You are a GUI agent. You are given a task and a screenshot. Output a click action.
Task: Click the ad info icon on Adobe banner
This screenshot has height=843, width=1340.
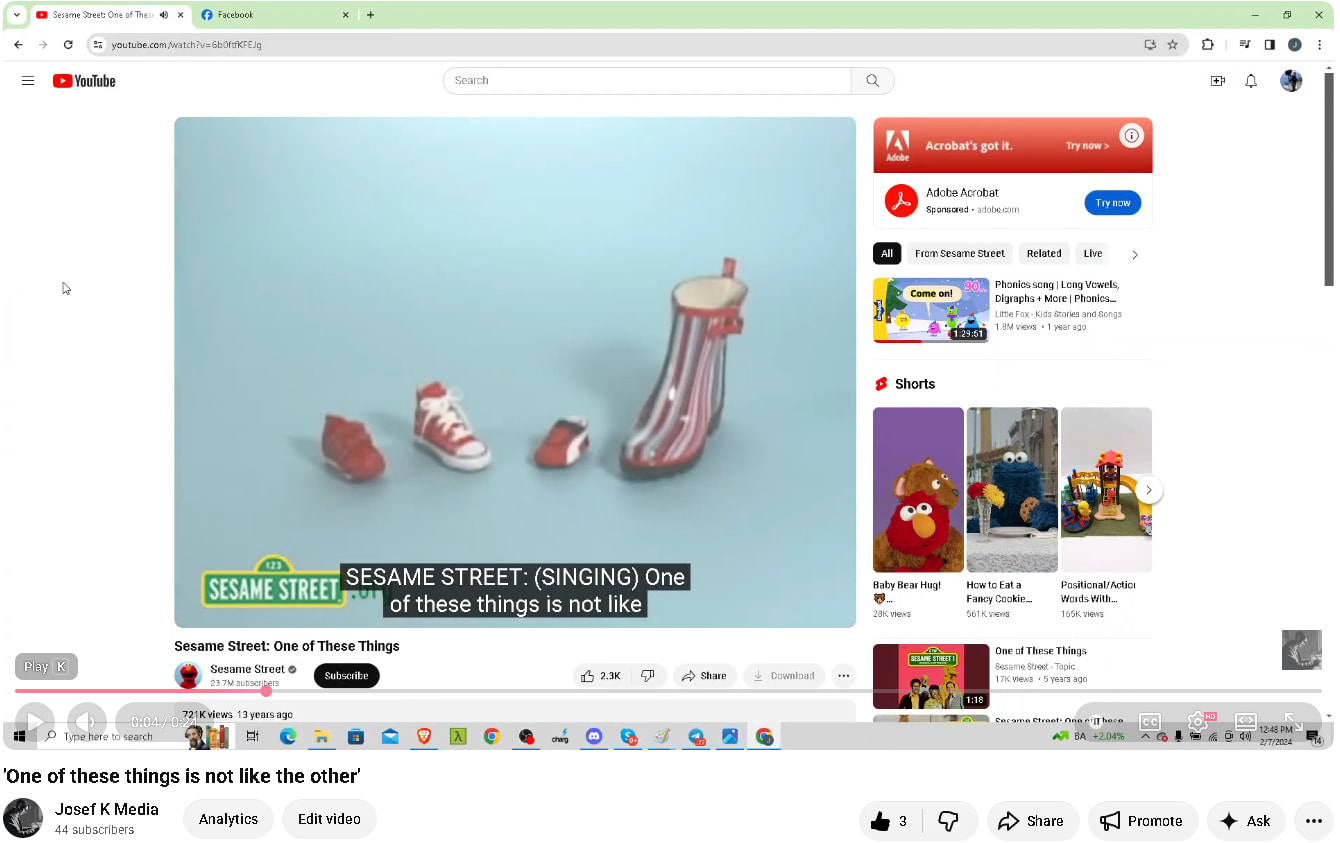[1131, 136]
